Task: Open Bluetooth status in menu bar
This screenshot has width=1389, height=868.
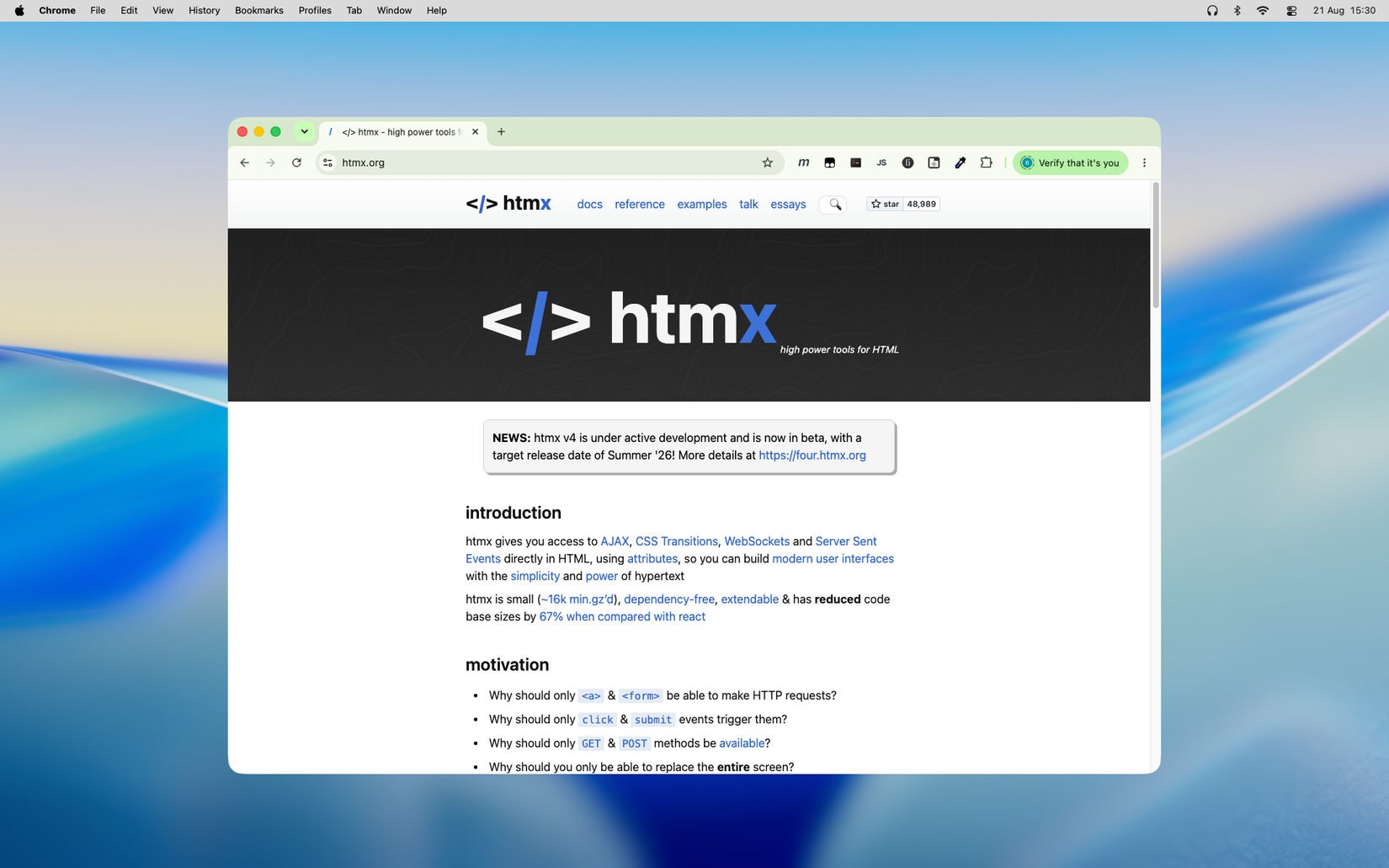Action: (x=1237, y=10)
